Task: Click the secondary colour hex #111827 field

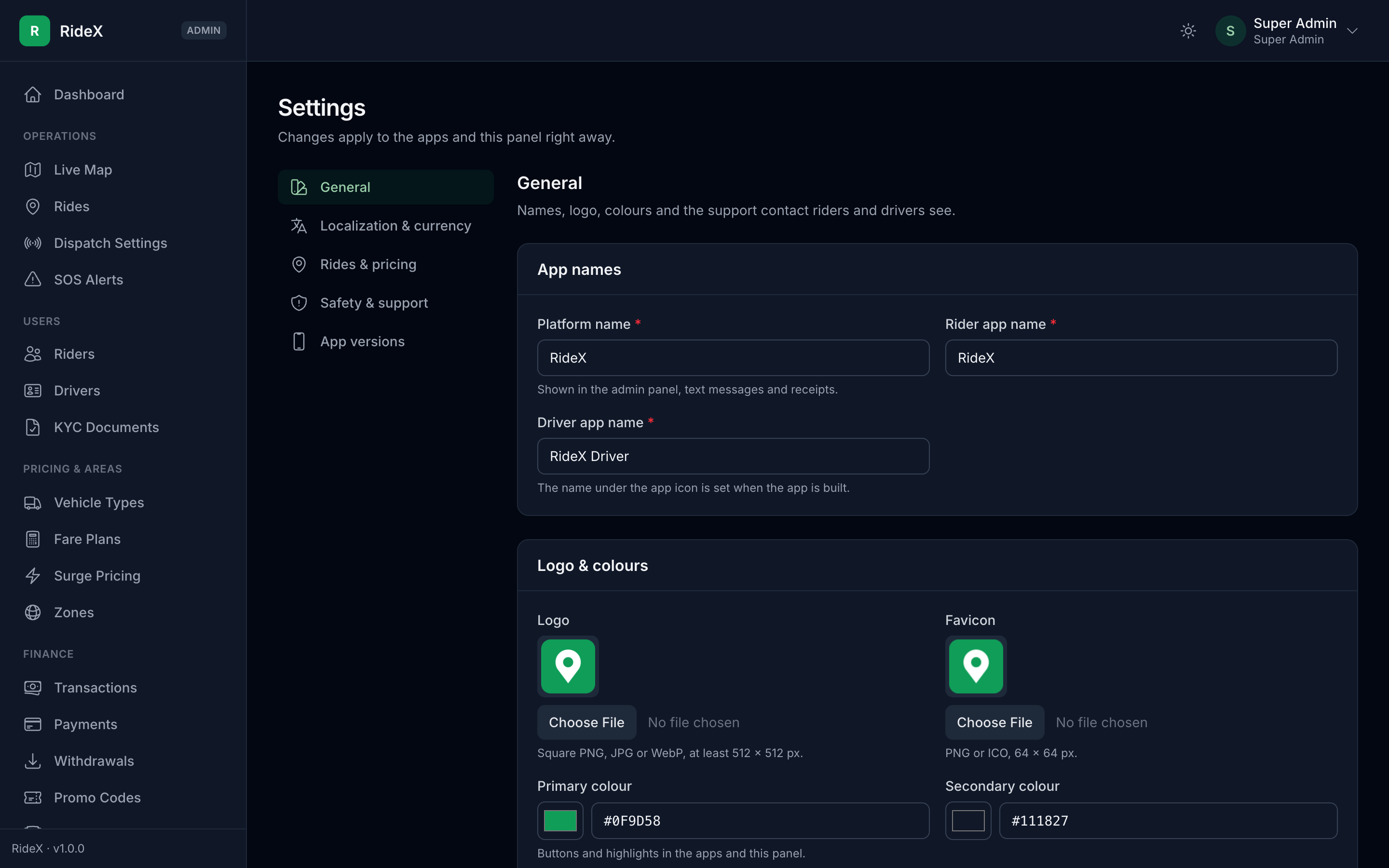Action: [1169, 820]
